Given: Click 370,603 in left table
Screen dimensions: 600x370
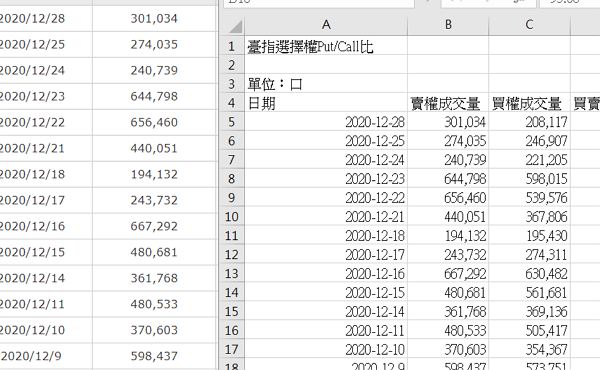Looking at the screenshot, I should tap(154, 330).
